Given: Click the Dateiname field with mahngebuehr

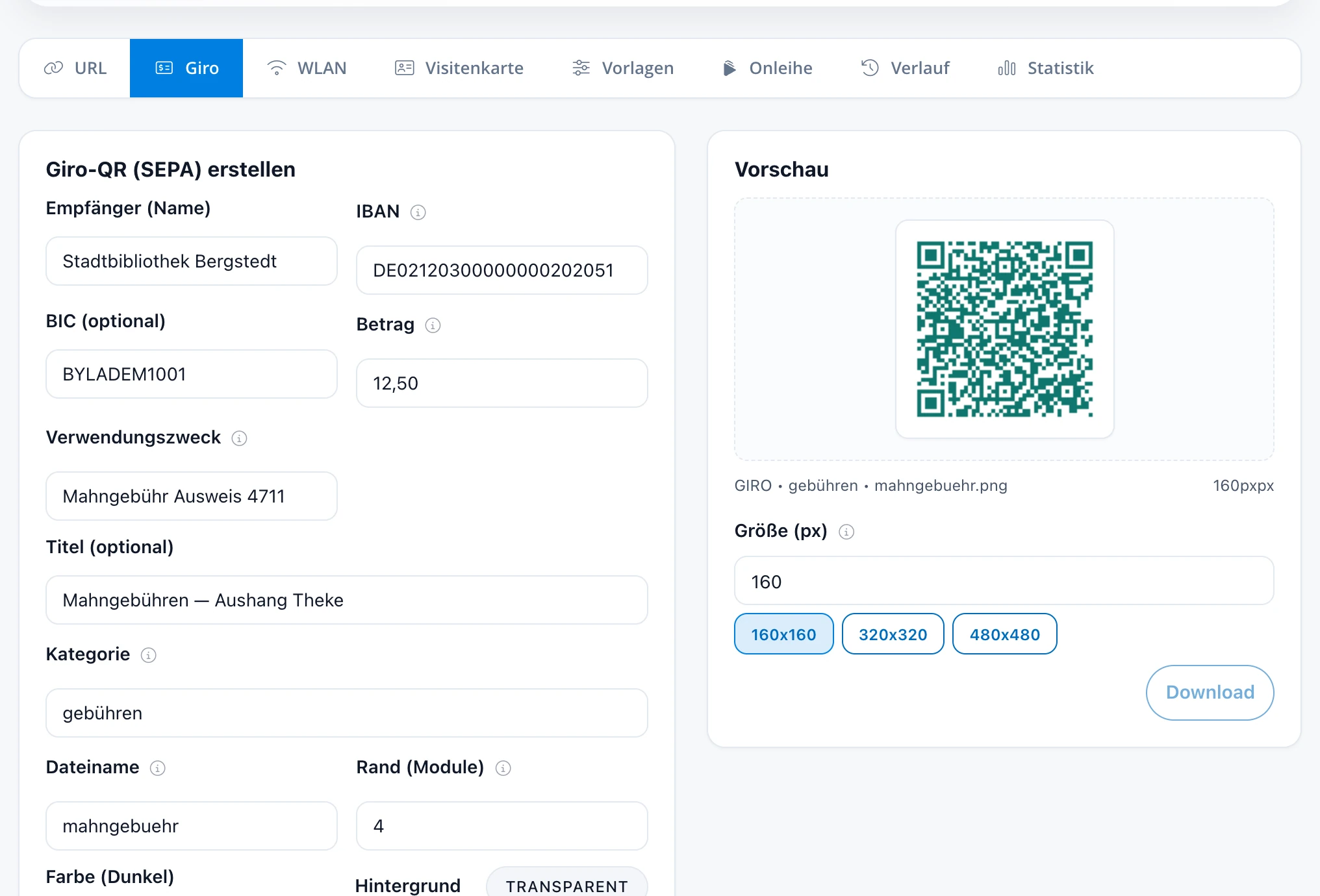Looking at the screenshot, I should [192, 826].
